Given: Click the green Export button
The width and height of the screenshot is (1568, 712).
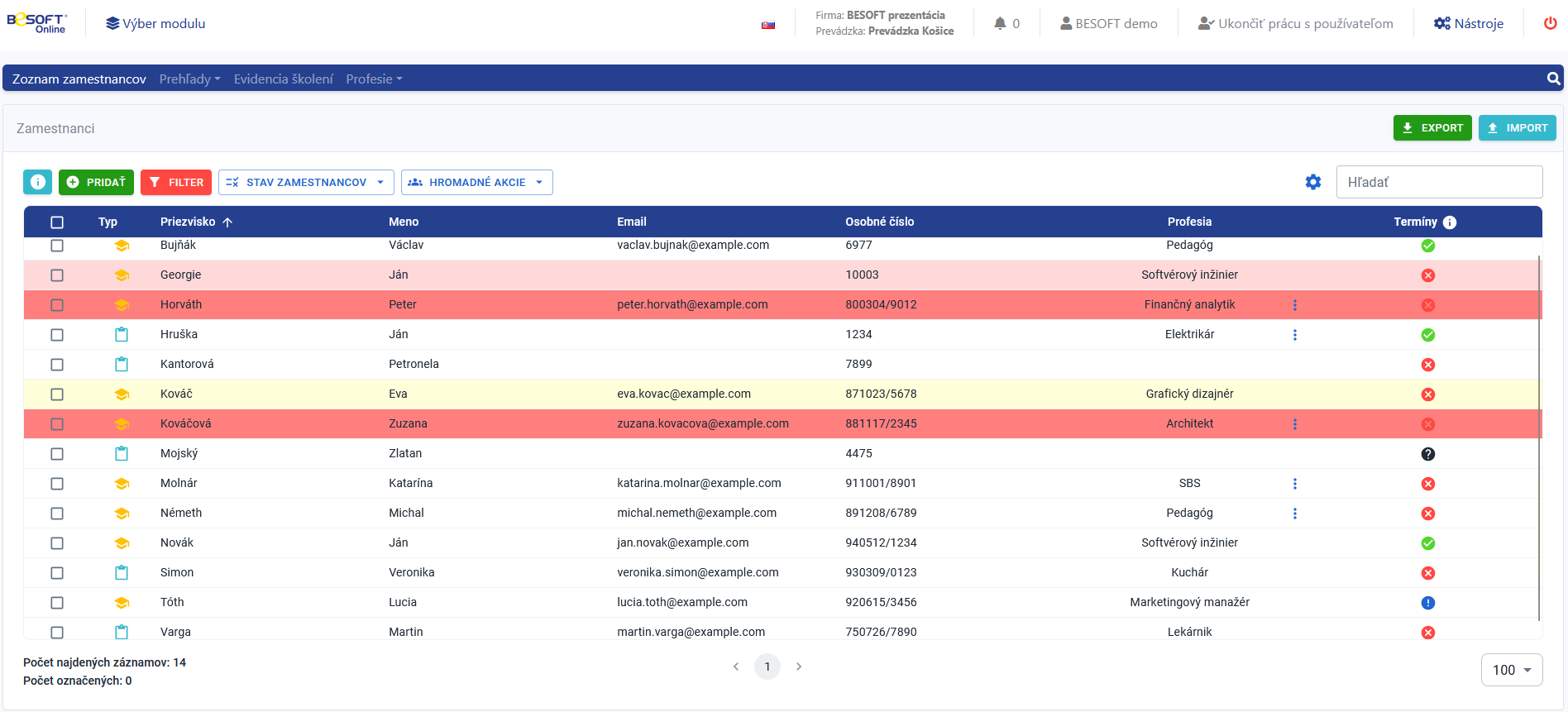Looking at the screenshot, I should click(1432, 128).
